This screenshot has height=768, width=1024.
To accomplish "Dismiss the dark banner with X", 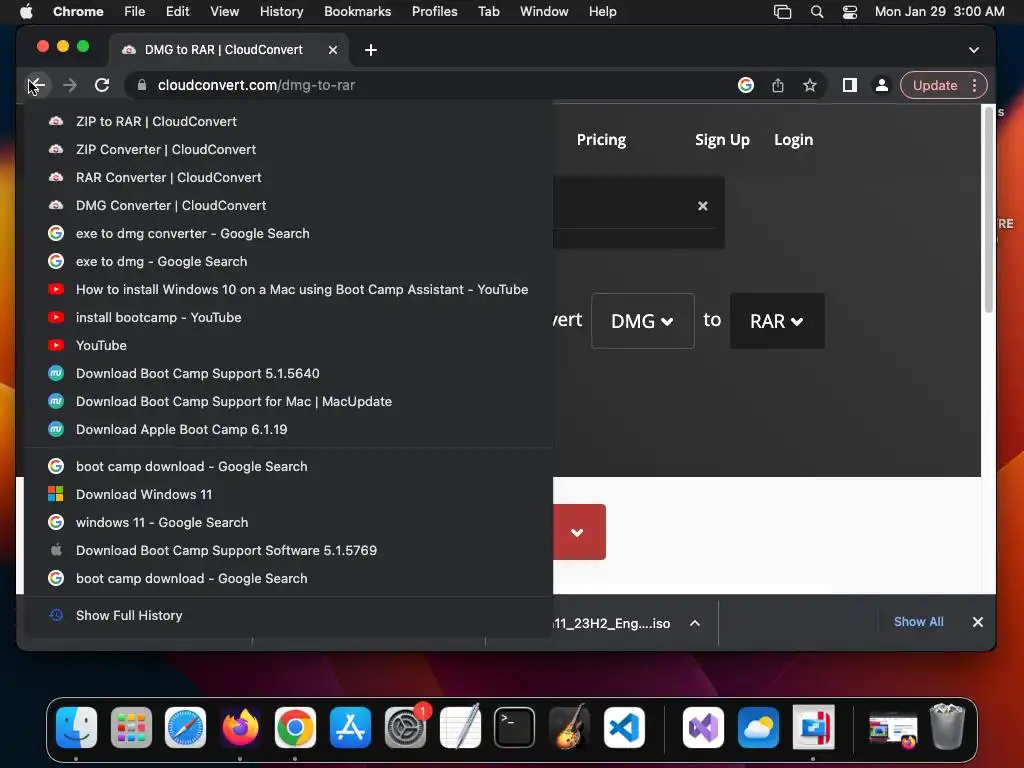I will [x=703, y=206].
